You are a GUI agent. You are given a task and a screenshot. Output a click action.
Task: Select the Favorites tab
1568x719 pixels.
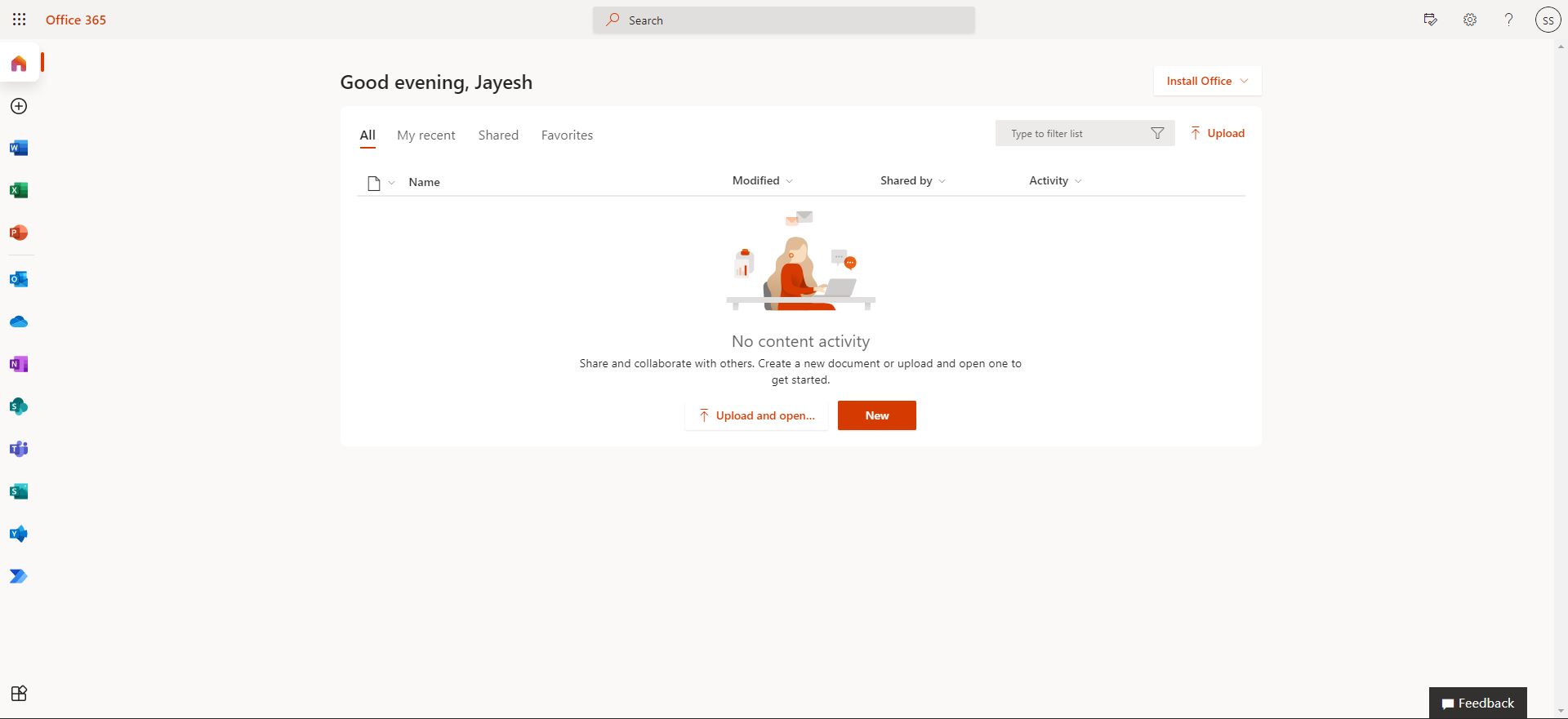pos(567,135)
